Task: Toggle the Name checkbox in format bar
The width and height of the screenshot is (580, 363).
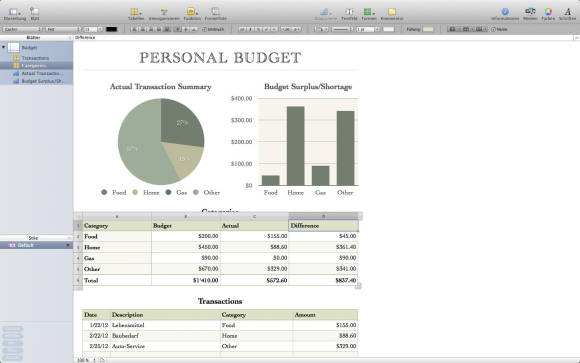Action: (493, 29)
